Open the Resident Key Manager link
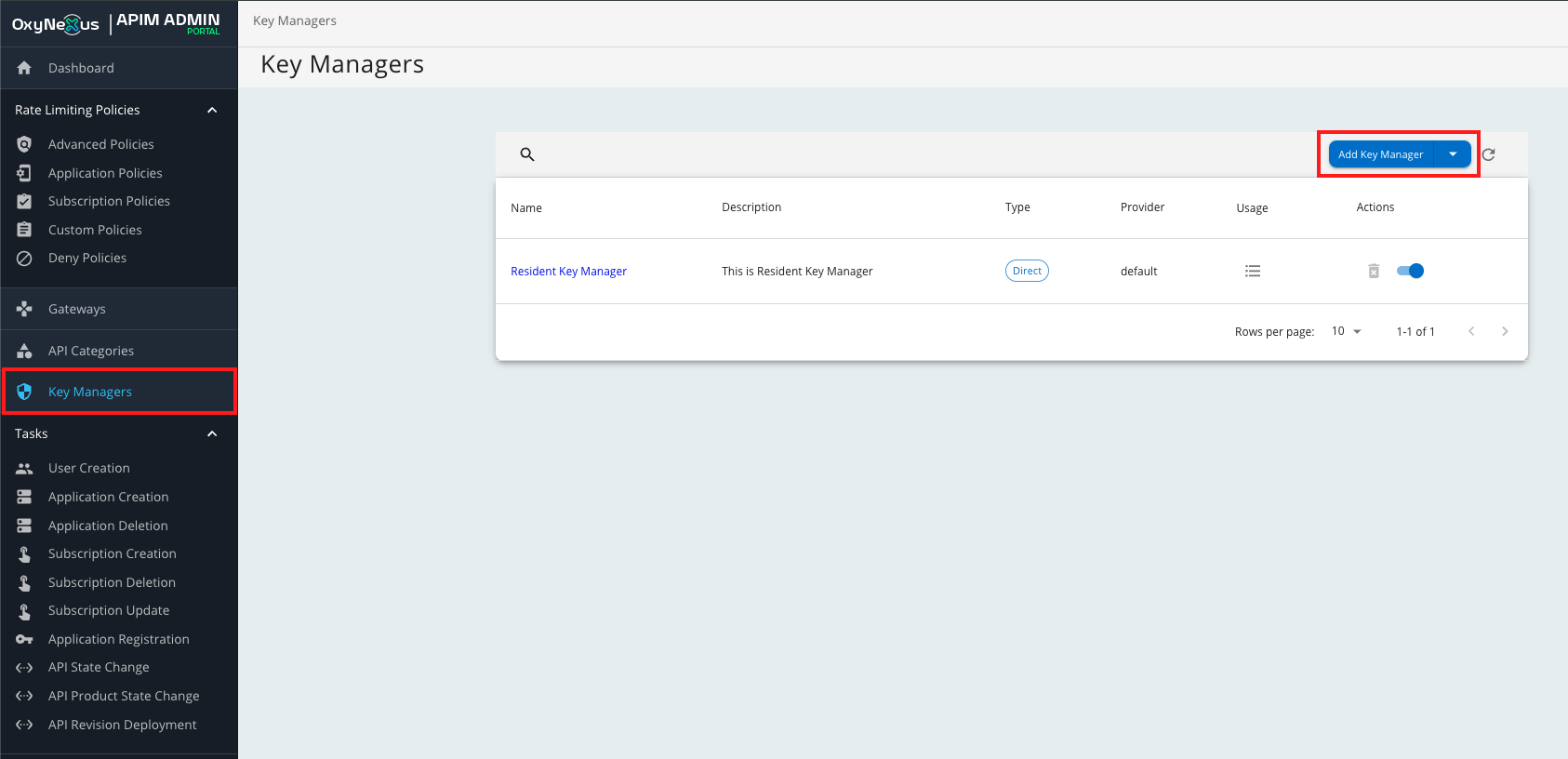 (x=568, y=271)
